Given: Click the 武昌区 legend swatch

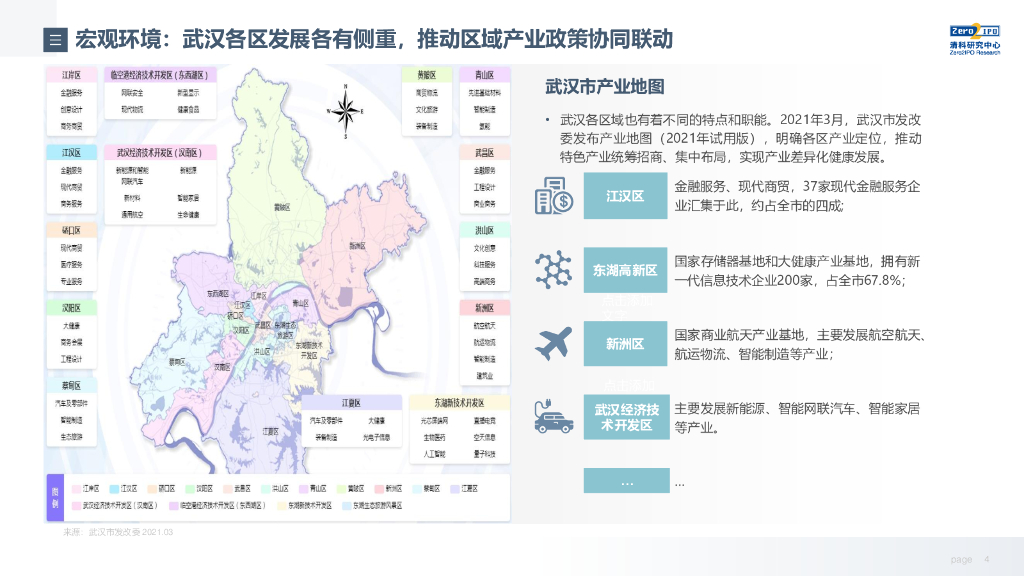Looking at the screenshot, I should pyautogui.click(x=228, y=488).
